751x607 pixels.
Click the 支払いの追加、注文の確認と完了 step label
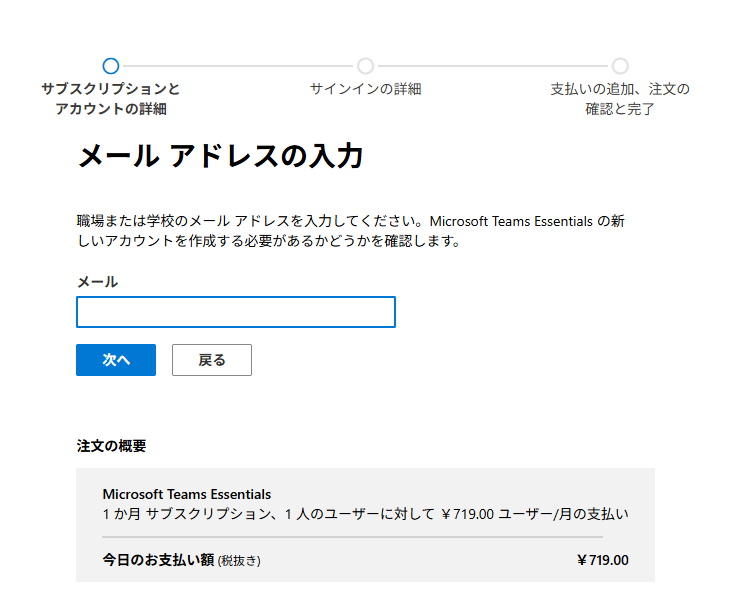[x=620, y=99]
